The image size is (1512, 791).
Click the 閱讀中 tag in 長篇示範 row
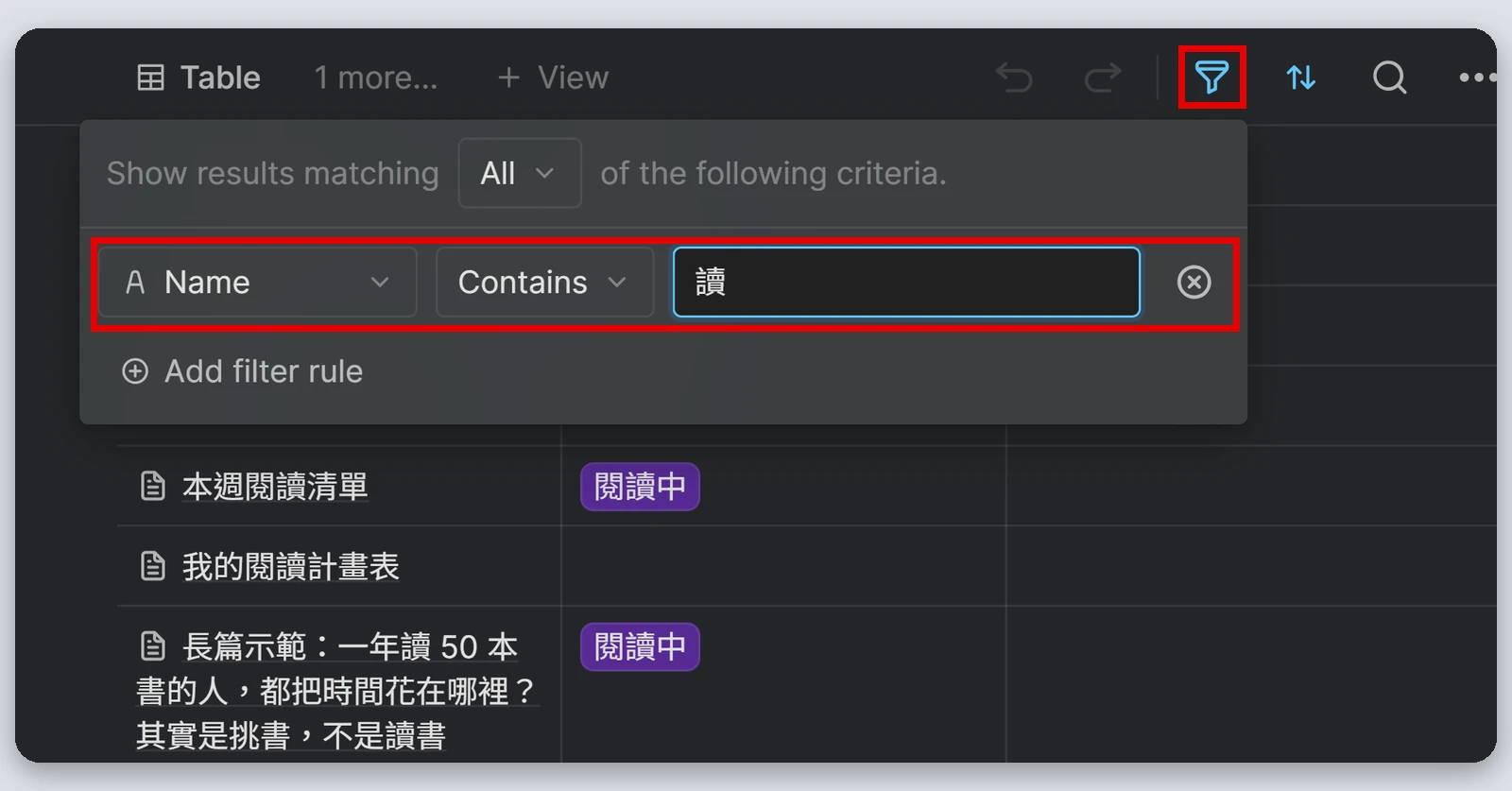tap(640, 647)
